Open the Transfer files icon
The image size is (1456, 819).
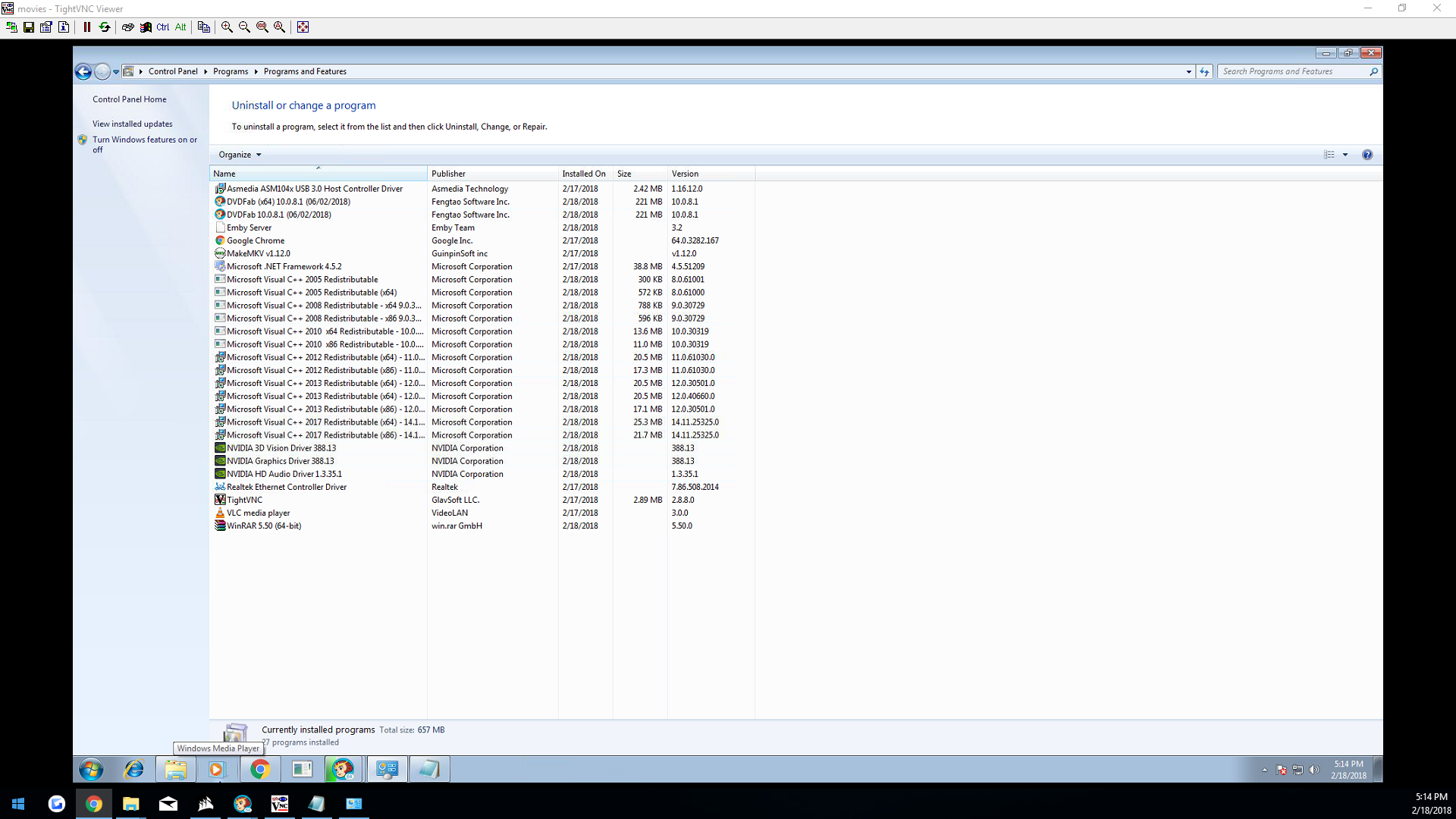(x=203, y=27)
